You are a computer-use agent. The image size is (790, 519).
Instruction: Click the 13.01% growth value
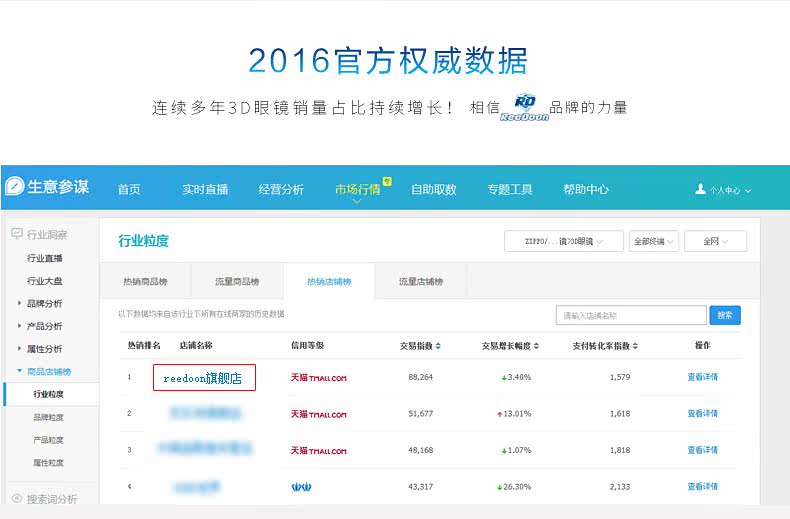point(517,414)
